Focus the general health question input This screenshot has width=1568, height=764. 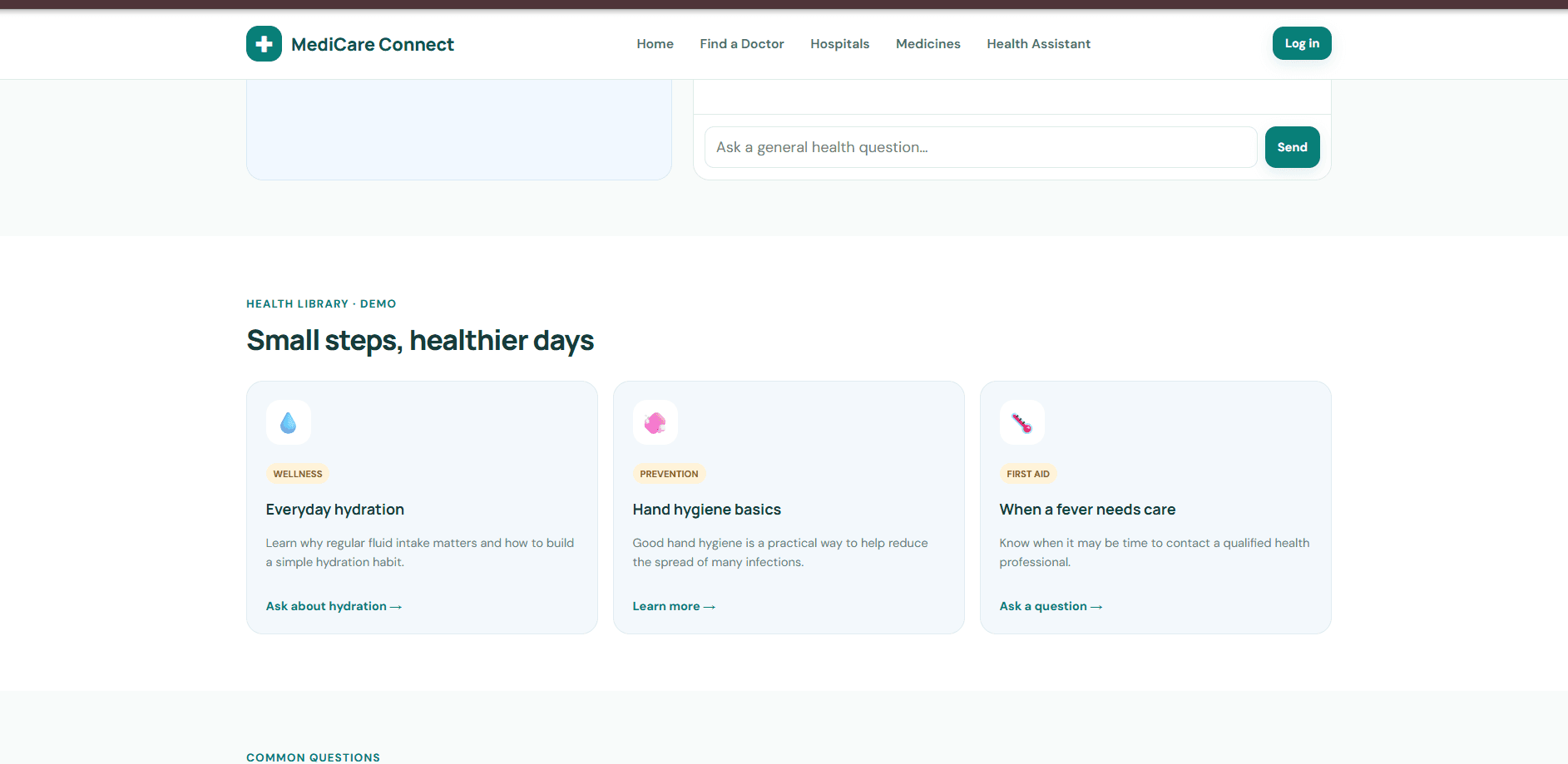click(981, 147)
